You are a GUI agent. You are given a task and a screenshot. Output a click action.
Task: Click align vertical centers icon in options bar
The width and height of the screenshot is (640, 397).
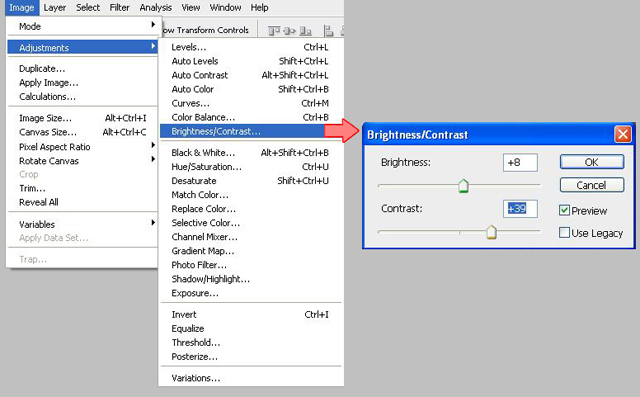click(289, 31)
